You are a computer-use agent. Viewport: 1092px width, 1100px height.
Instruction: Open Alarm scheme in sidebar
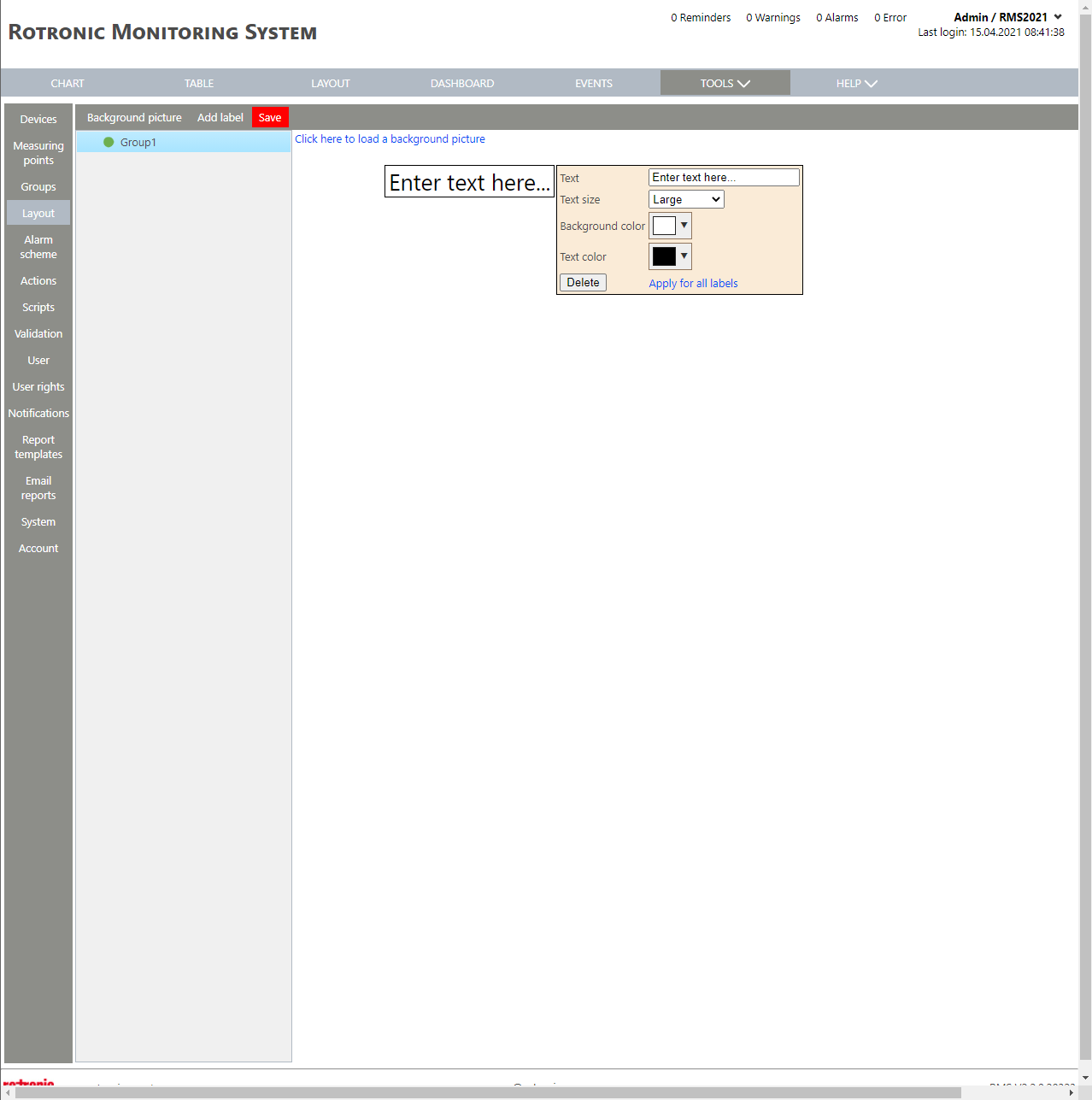pos(38,247)
